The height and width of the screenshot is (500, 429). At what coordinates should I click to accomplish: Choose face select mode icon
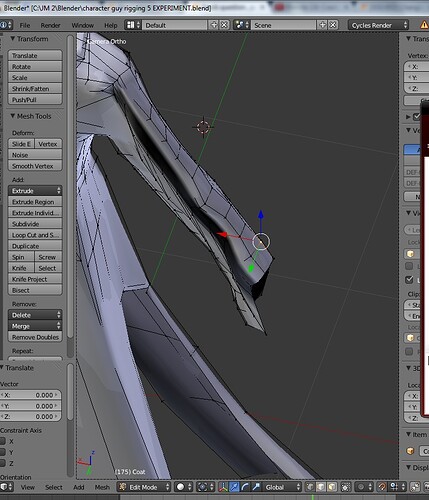click(332, 487)
